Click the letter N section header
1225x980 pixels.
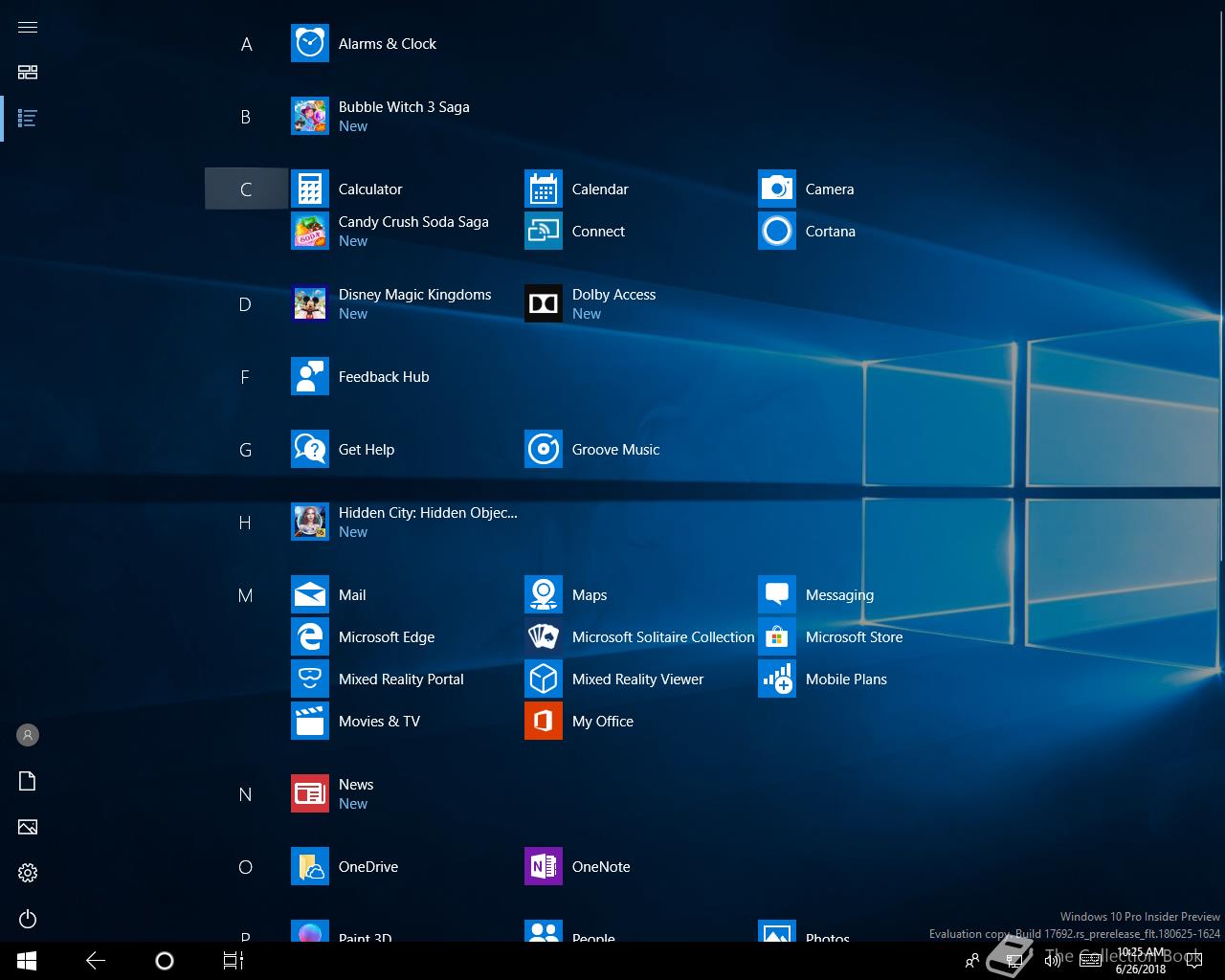coord(246,794)
